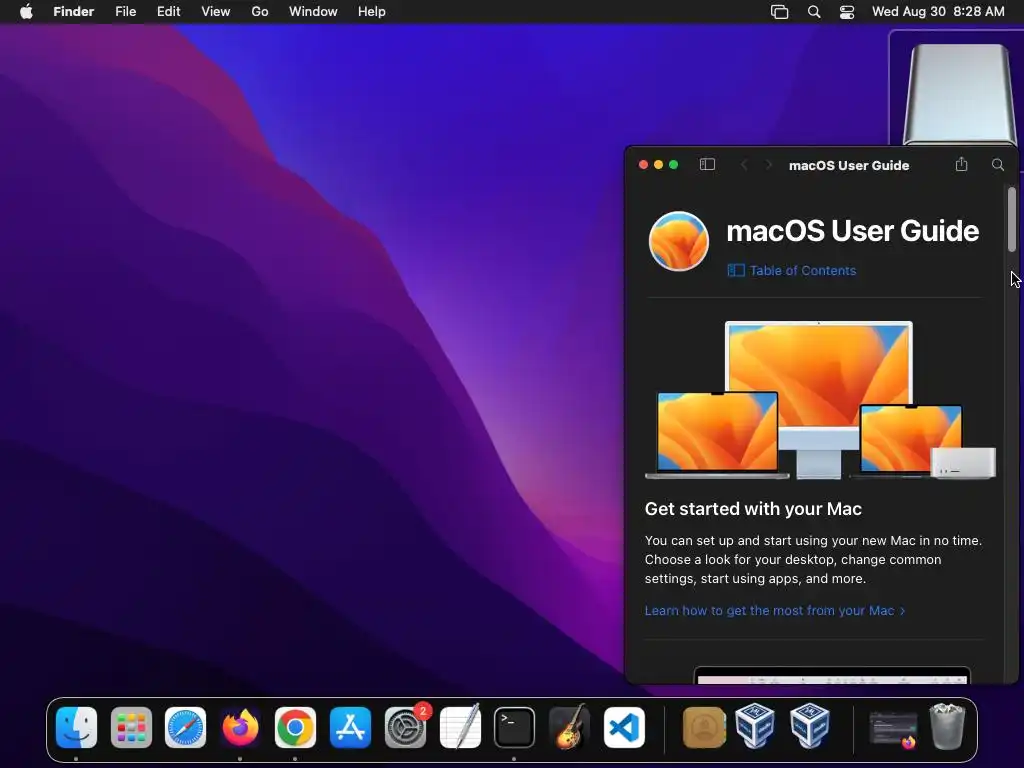
Task: Open System Settings with badge in Dock
Action: click(405, 727)
